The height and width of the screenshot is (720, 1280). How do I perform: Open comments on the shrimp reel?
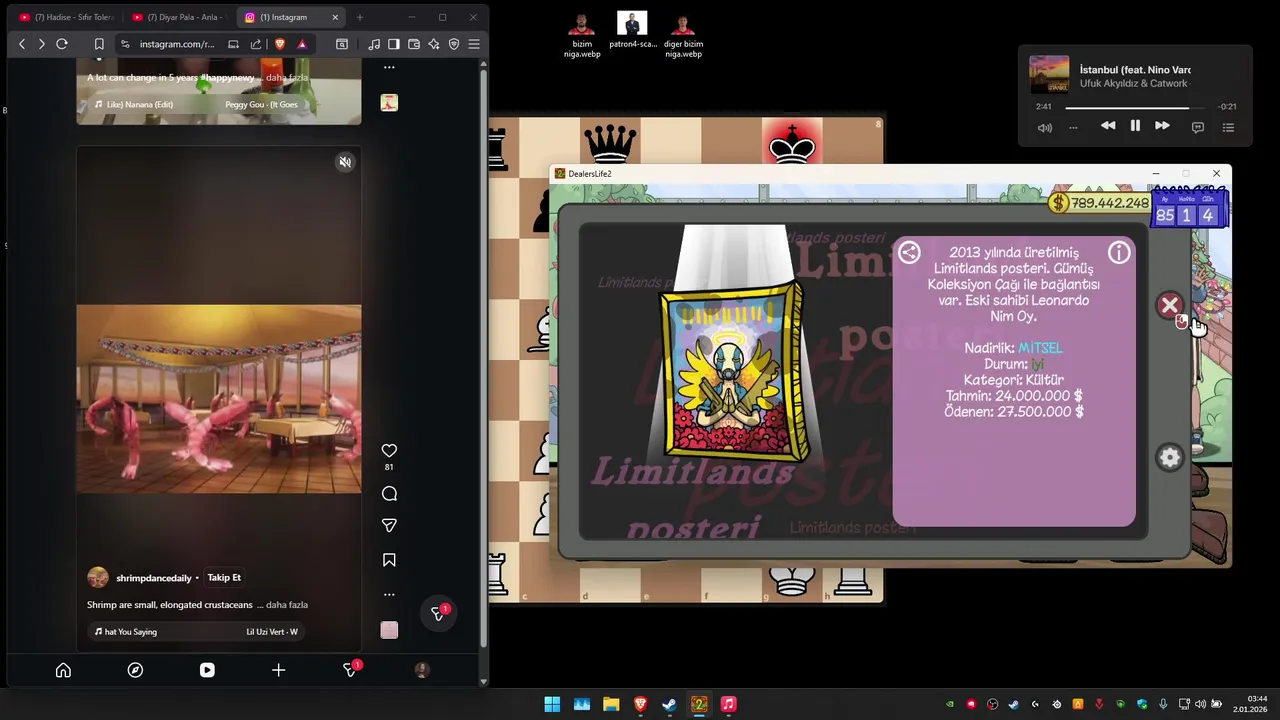[x=389, y=493]
